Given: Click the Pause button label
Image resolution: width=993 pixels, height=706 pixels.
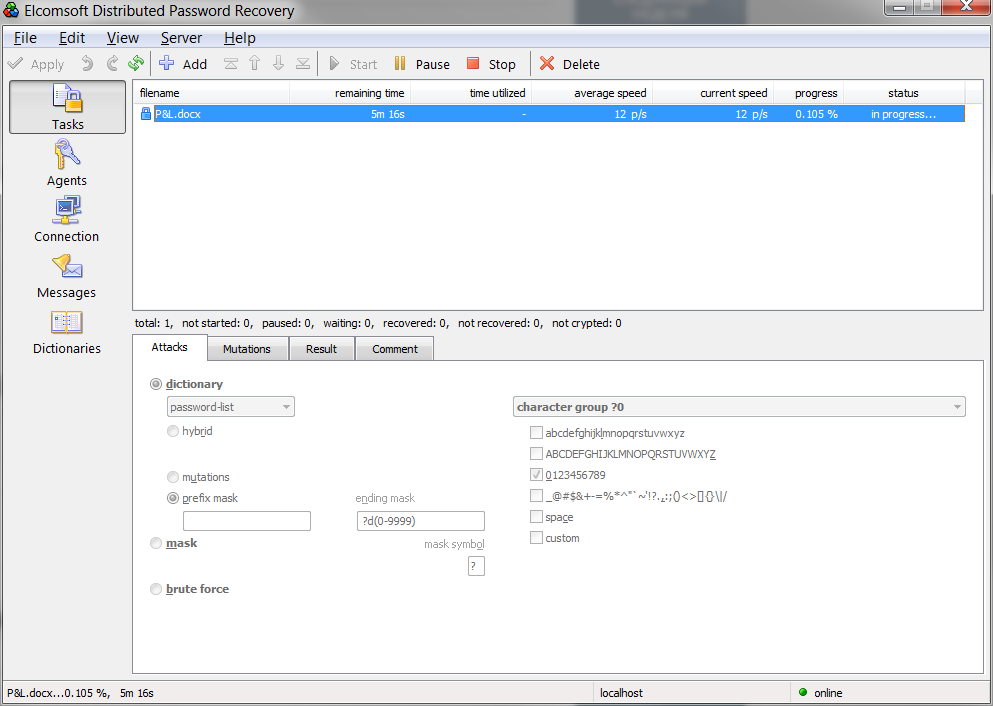Looking at the screenshot, I should click(433, 64).
